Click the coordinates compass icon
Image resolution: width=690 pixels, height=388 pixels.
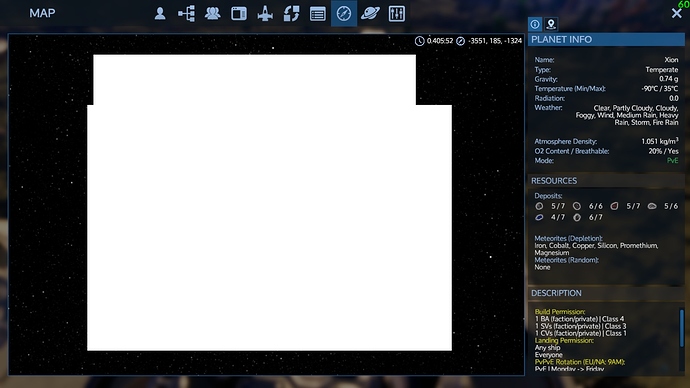click(460, 41)
